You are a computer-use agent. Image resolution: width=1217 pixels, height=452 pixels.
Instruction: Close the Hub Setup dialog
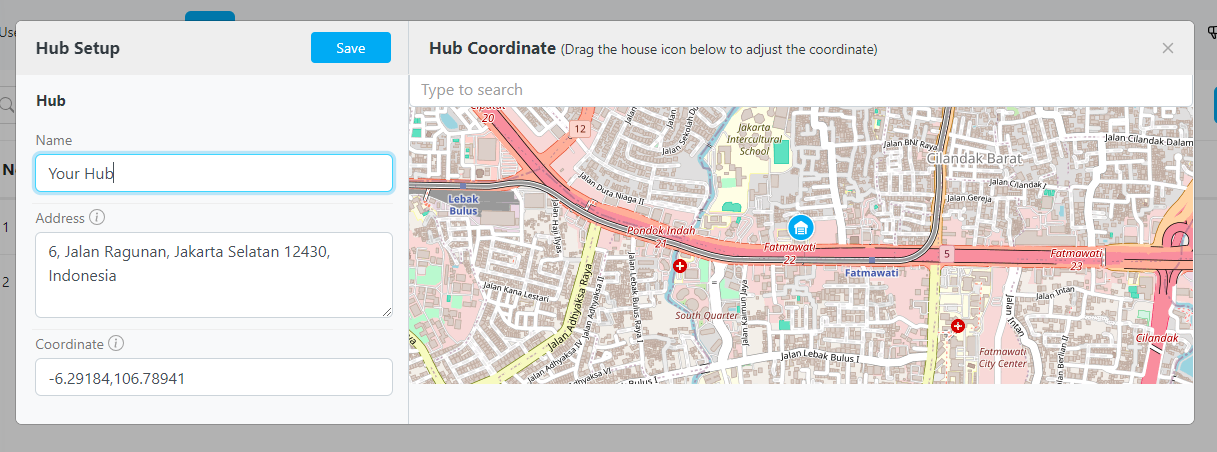pos(1167,48)
